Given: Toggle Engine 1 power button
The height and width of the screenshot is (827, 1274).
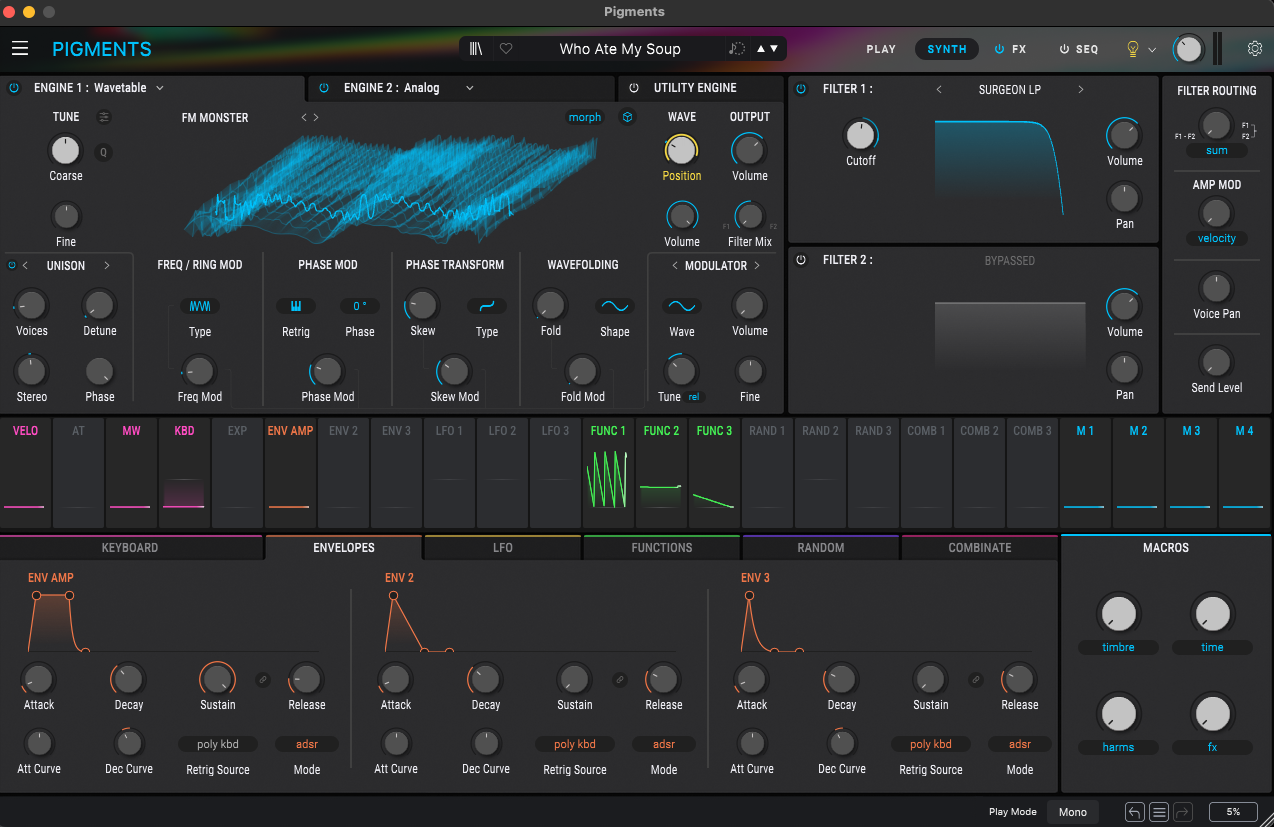Looking at the screenshot, I should tap(14, 88).
